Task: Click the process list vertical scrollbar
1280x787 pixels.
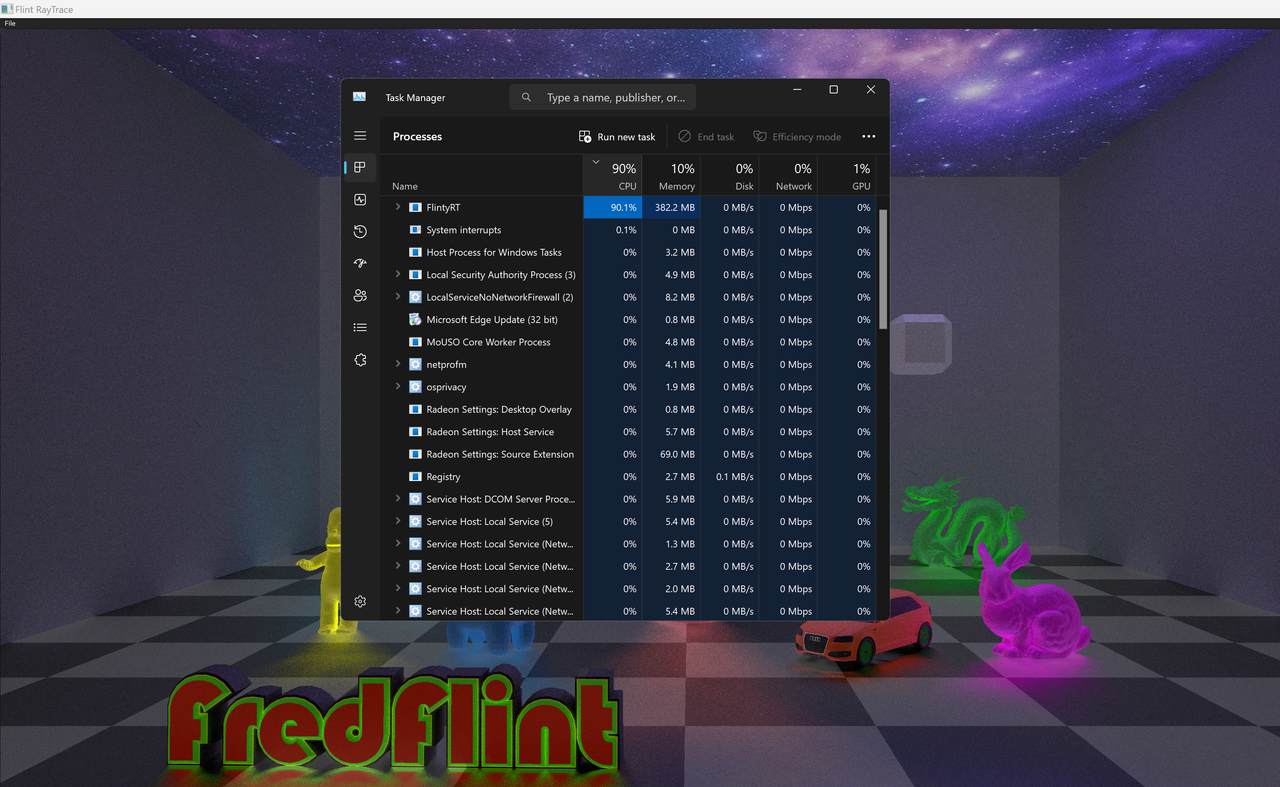Action: pos(883,270)
